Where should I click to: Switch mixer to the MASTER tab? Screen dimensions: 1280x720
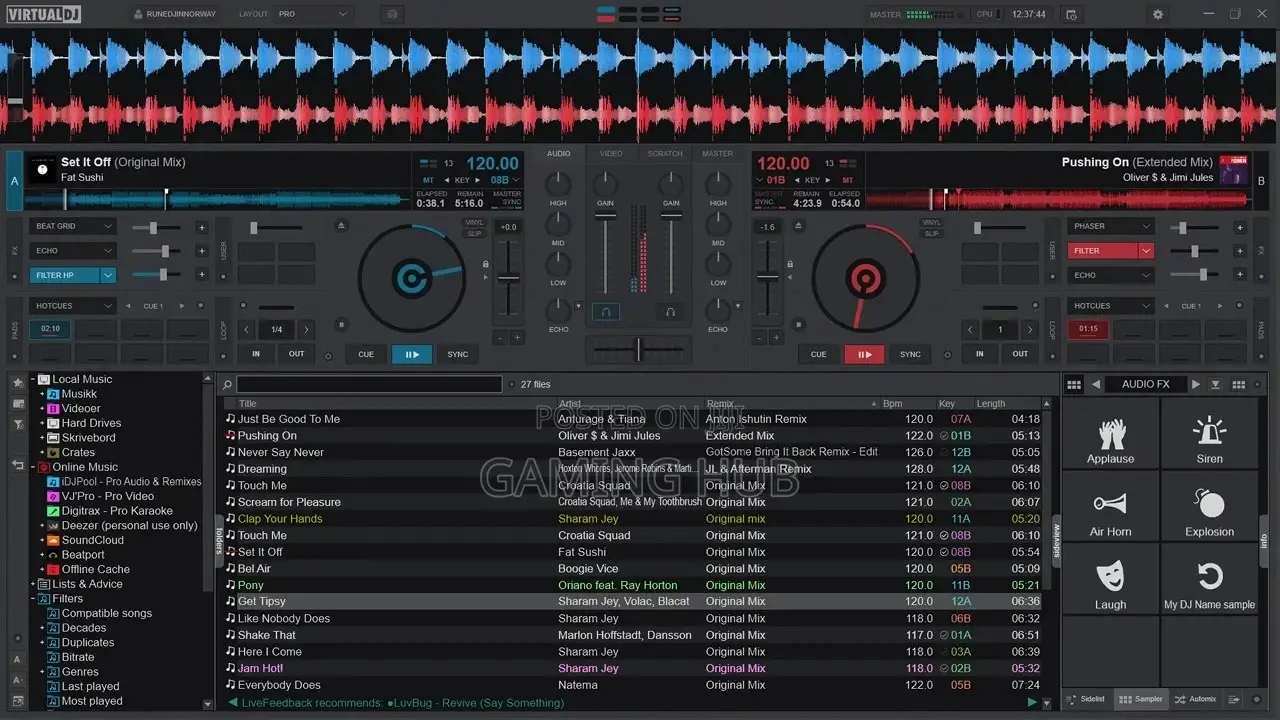pos(717,153)
